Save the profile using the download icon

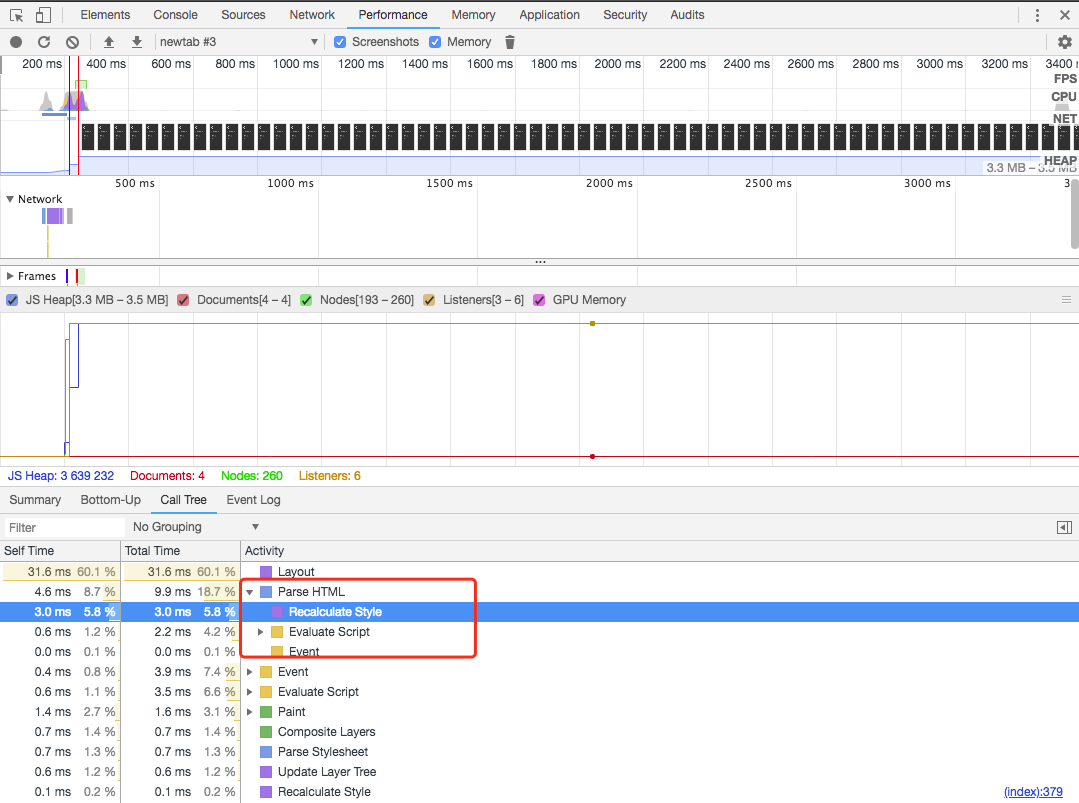pos(137,42)
